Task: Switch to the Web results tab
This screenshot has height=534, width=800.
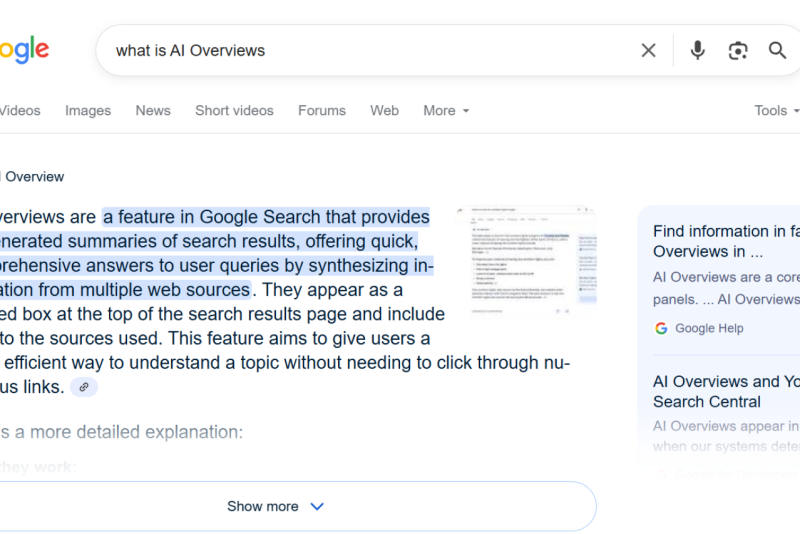Action: [384, 111]
